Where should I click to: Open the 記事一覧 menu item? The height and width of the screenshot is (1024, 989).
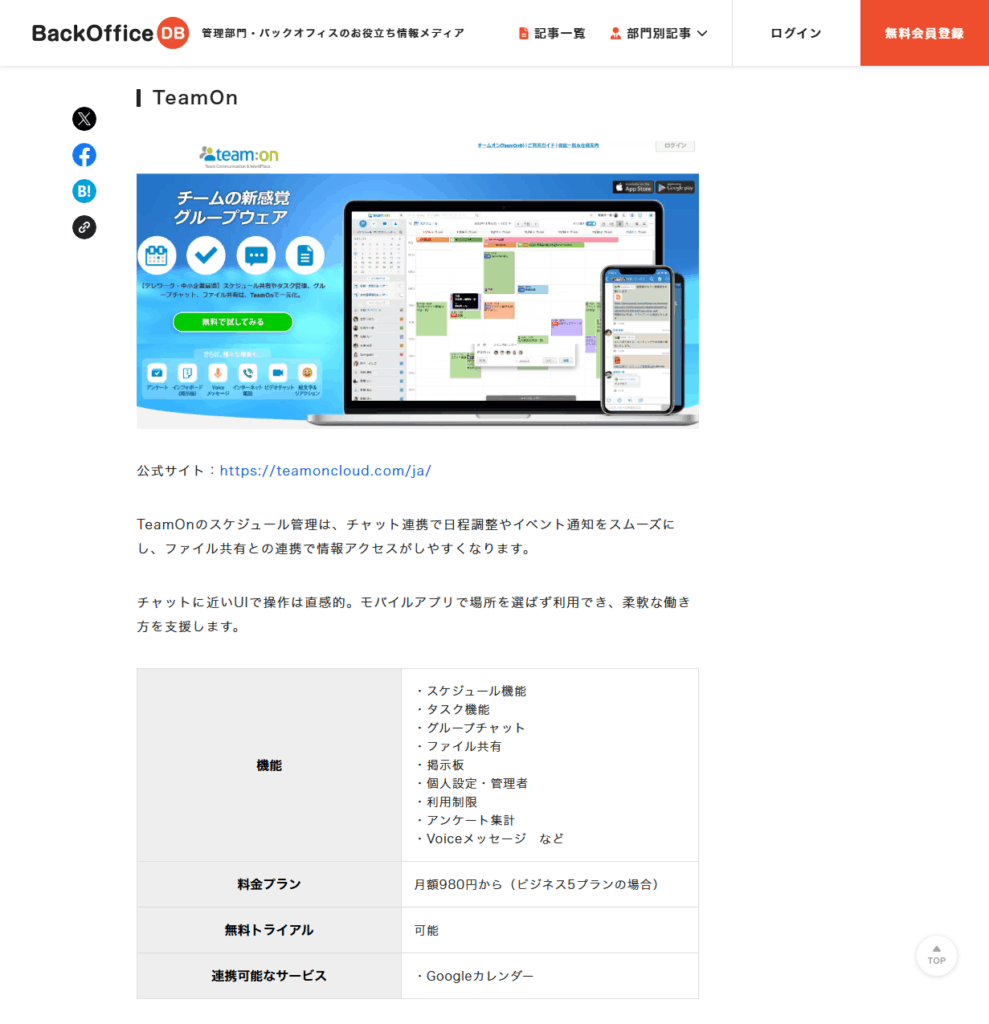[552, 33]
